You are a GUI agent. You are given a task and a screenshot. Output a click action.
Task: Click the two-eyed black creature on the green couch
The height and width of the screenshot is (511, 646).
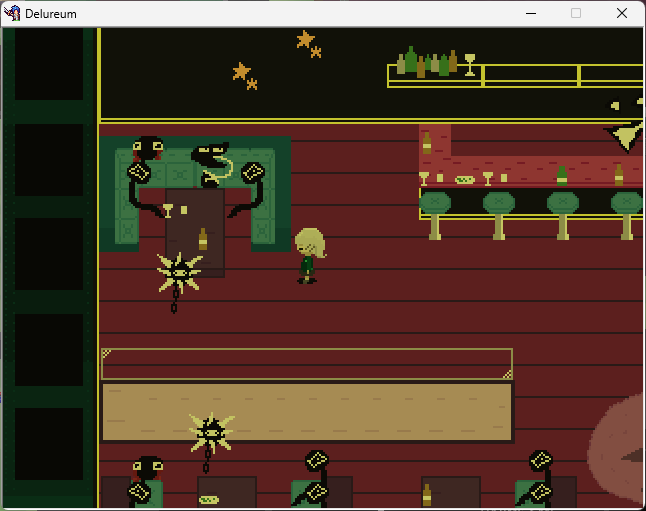(x=147, y=148)
